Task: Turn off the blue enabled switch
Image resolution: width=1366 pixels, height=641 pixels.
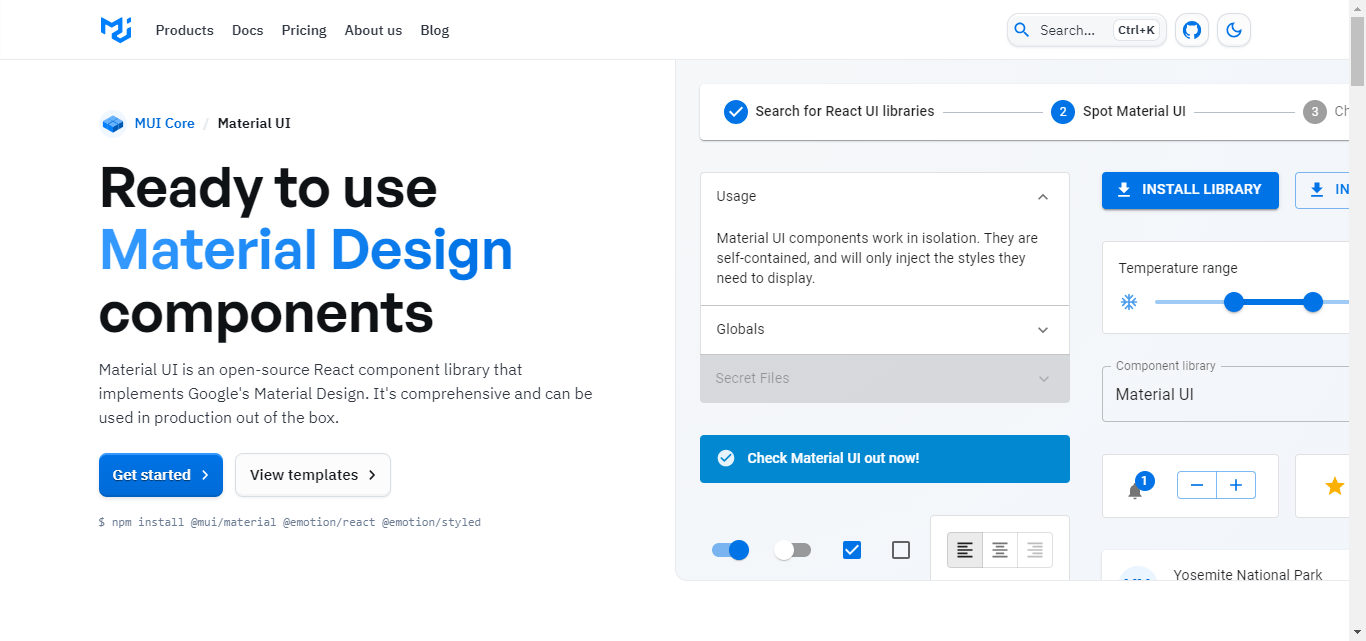Action: tap(731, 550)
